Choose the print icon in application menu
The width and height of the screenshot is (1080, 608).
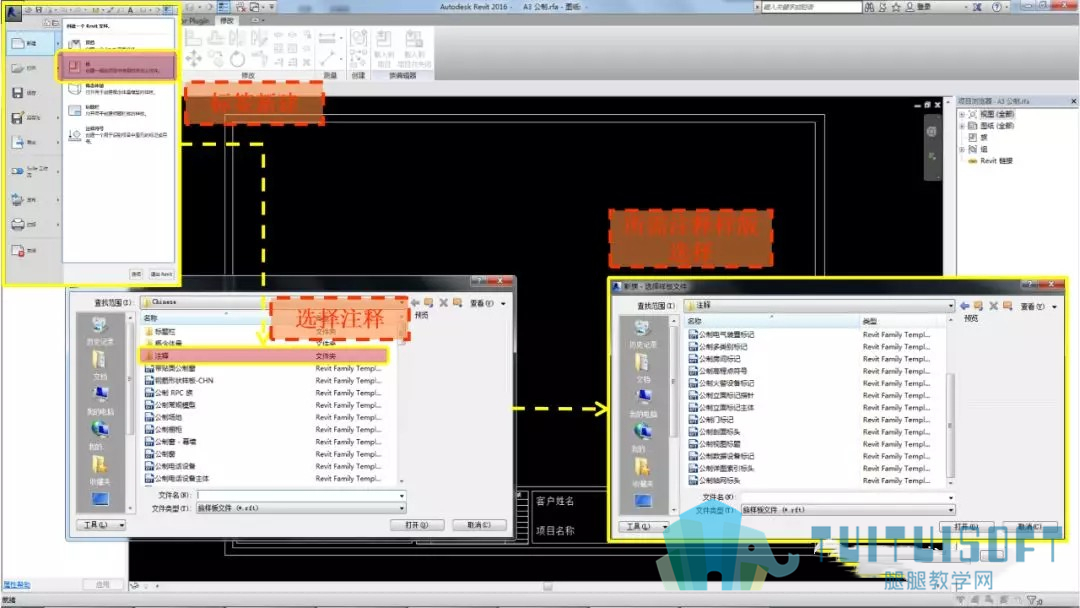tap(18, 224)
